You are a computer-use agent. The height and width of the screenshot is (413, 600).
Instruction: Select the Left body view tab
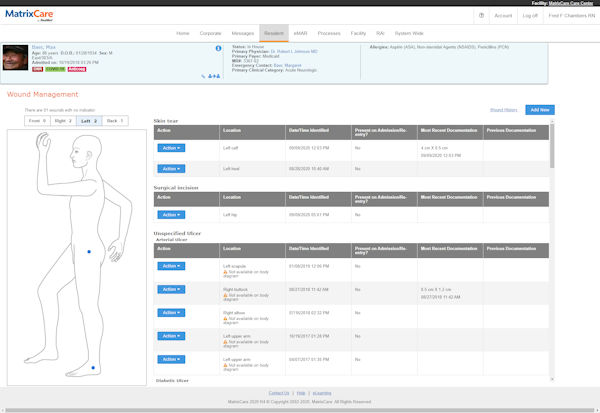click(x=89, y=121)
